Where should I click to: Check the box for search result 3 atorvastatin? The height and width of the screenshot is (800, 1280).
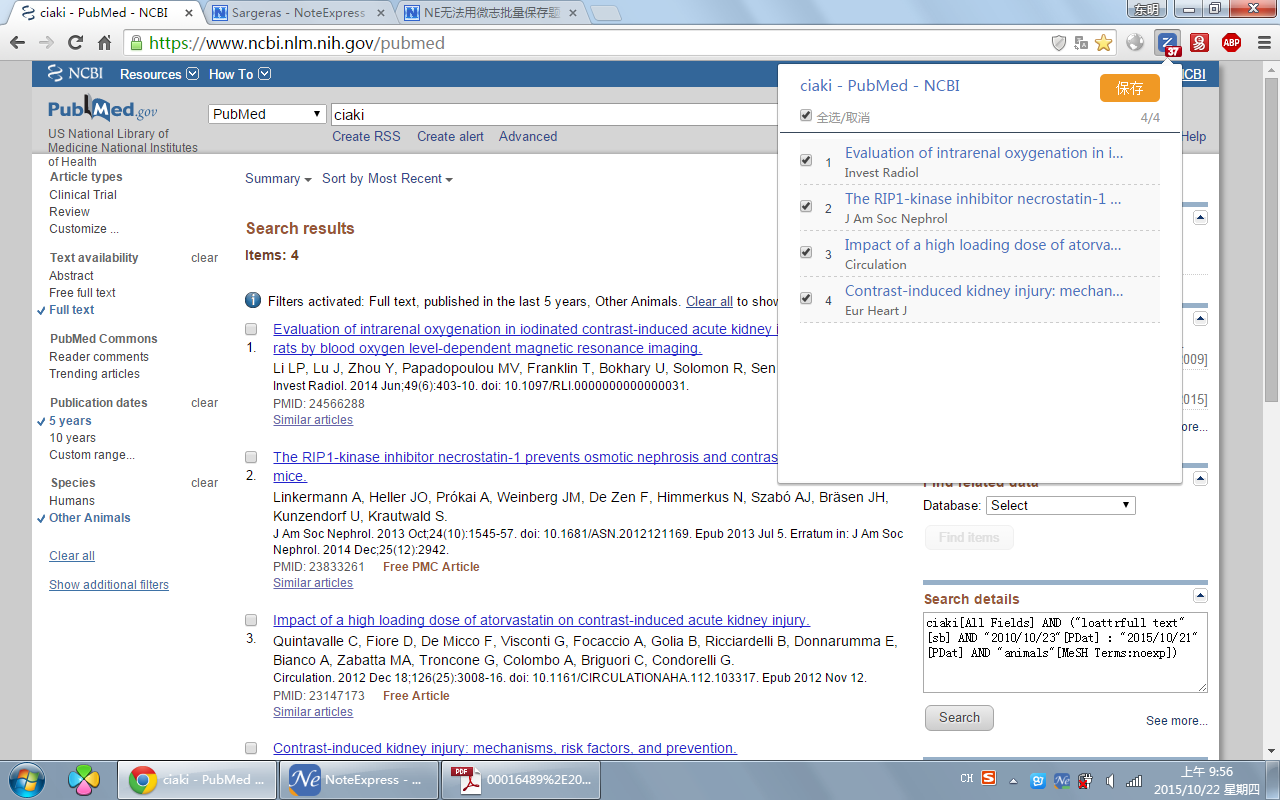click(x=251, y=620)
